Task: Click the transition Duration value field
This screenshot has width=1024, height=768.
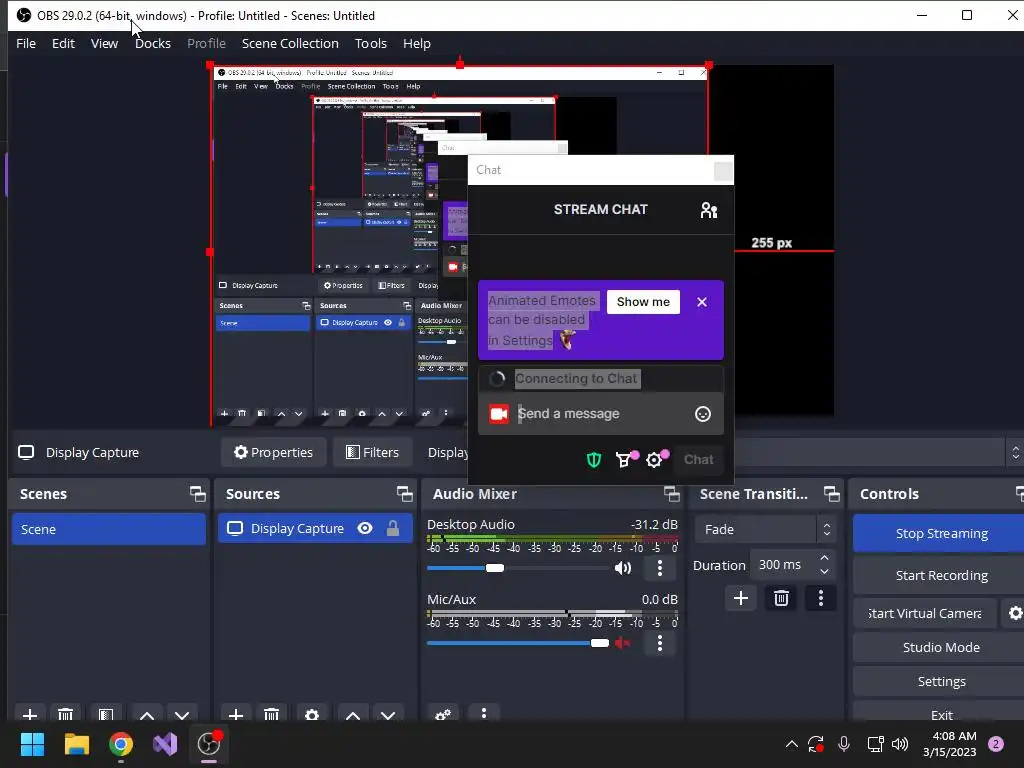Action: pos(782,565)
